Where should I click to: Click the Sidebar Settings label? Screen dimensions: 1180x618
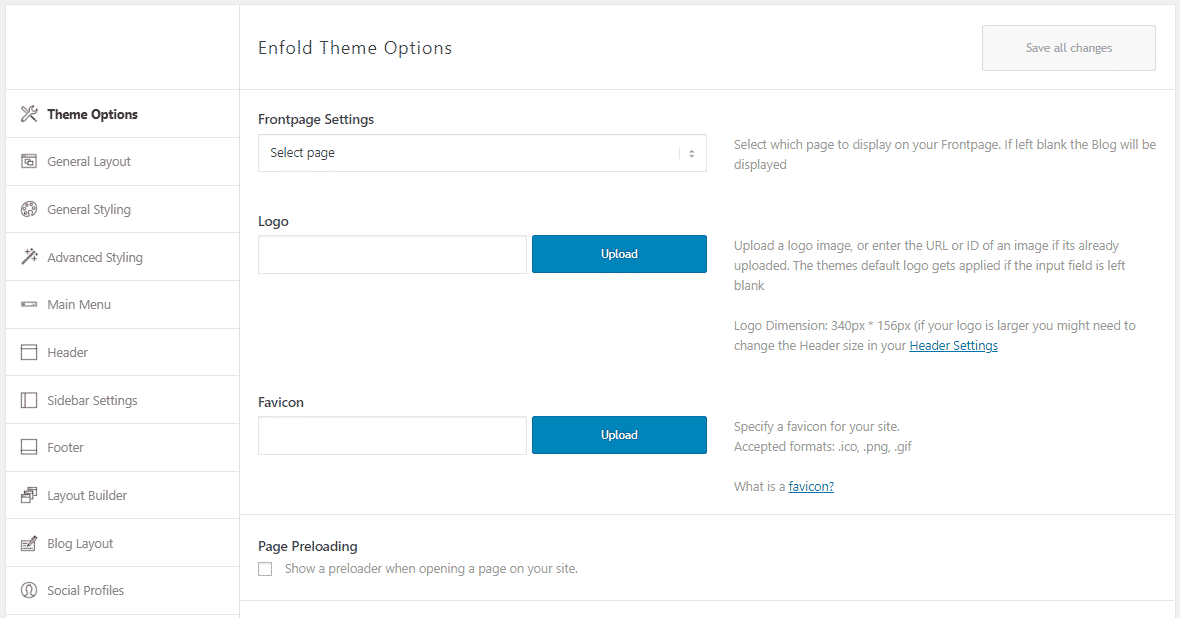(x=93, y=400)
